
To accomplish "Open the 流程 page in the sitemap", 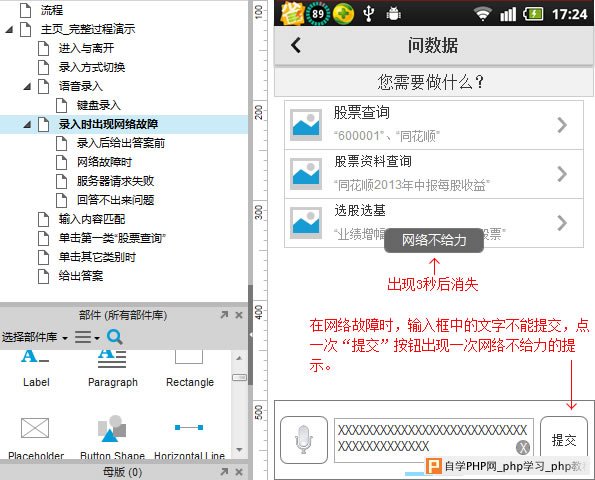I will (x=52, y=10).
